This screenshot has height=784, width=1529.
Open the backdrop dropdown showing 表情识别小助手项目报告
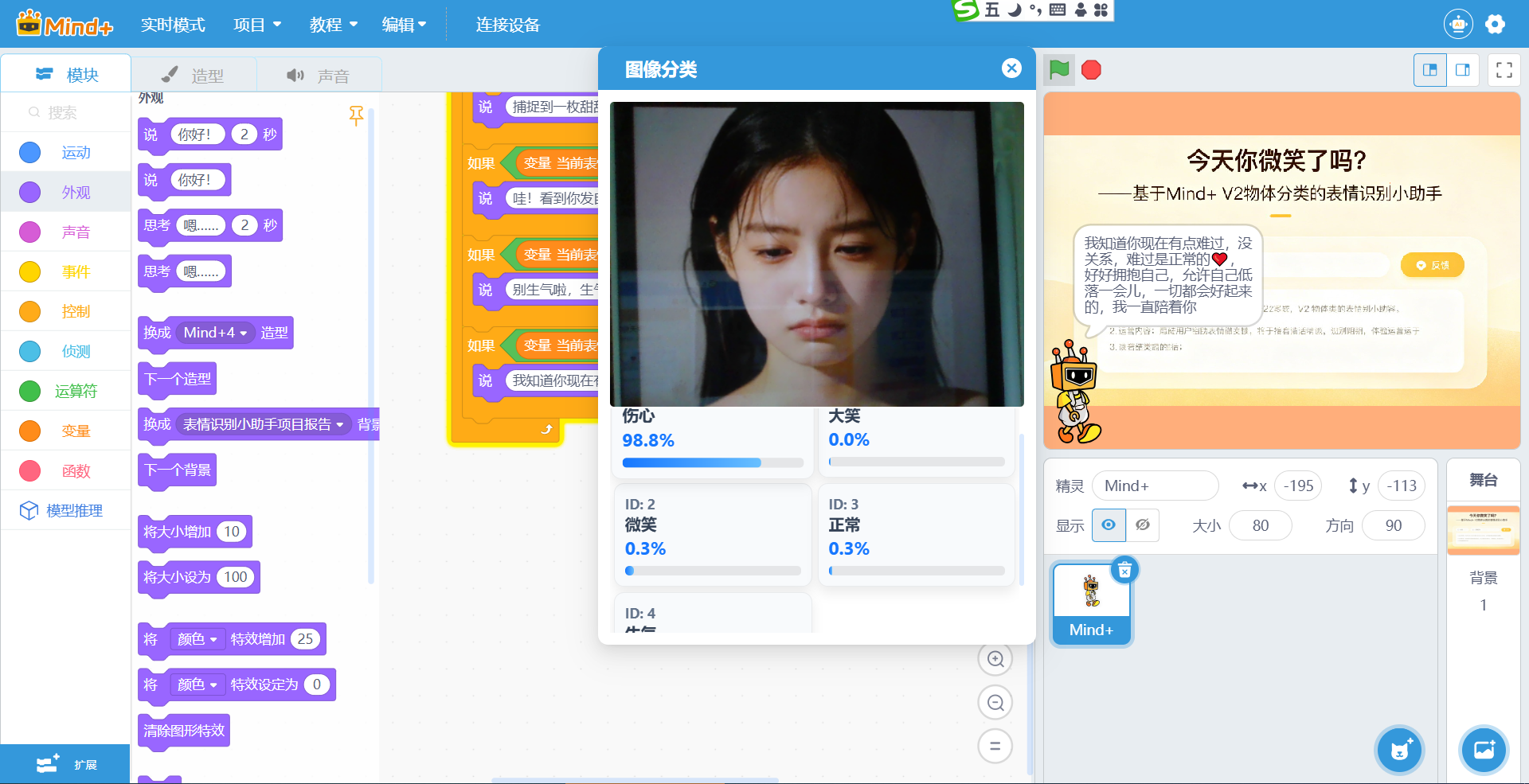pos(264,424)
